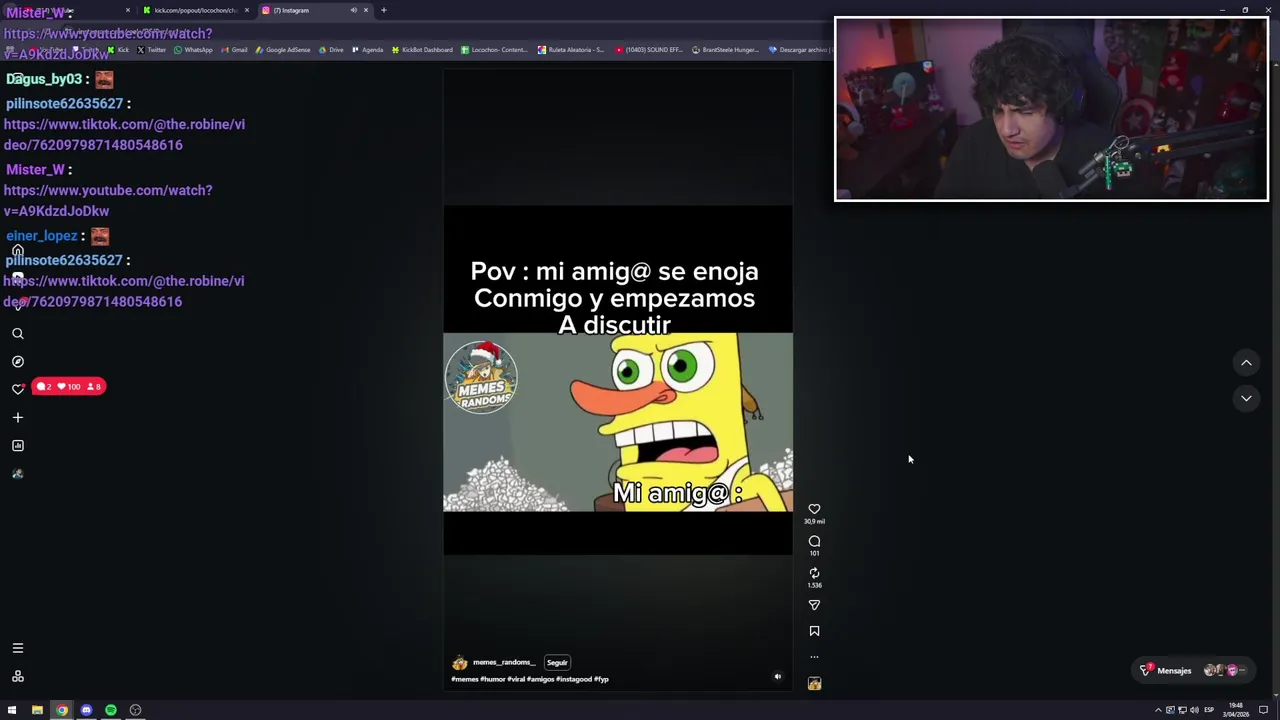Open Spotify from the taskbar
This screenshot has height=720, width=1280.
pos(111,710)
